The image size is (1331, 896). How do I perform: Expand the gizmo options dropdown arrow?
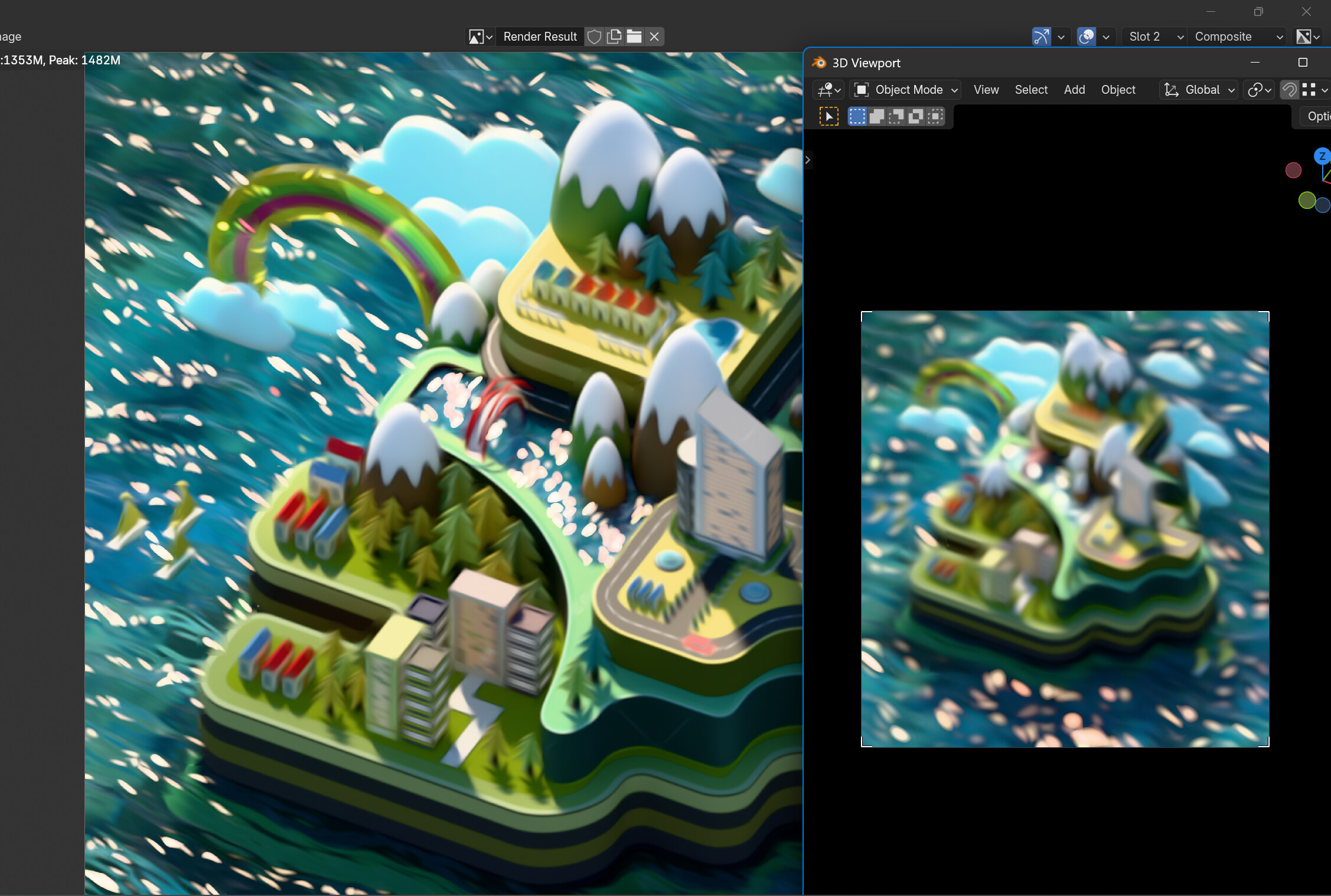(1061, 37)
